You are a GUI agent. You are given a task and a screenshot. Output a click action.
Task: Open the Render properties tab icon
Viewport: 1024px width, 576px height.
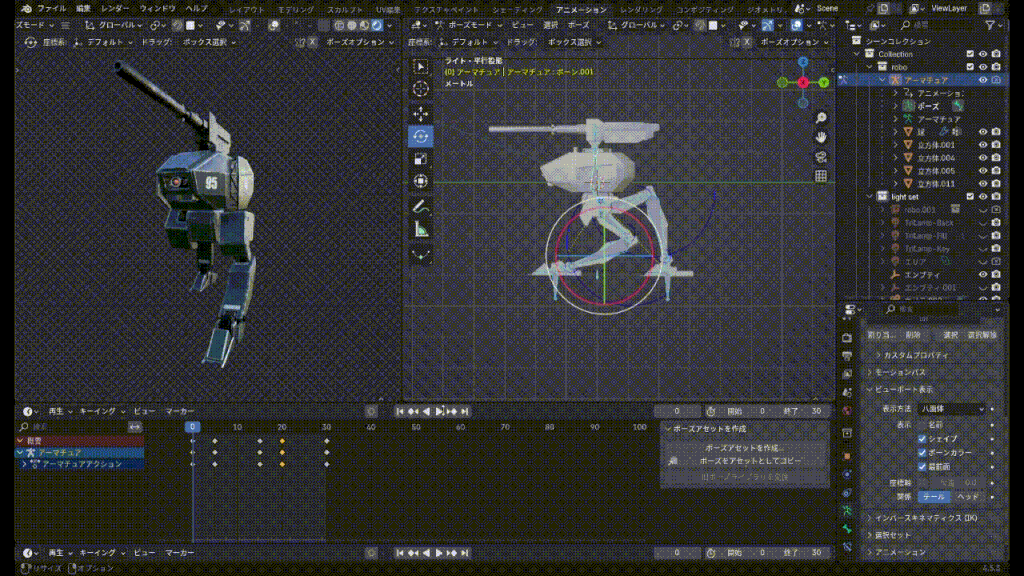point(848,338)
